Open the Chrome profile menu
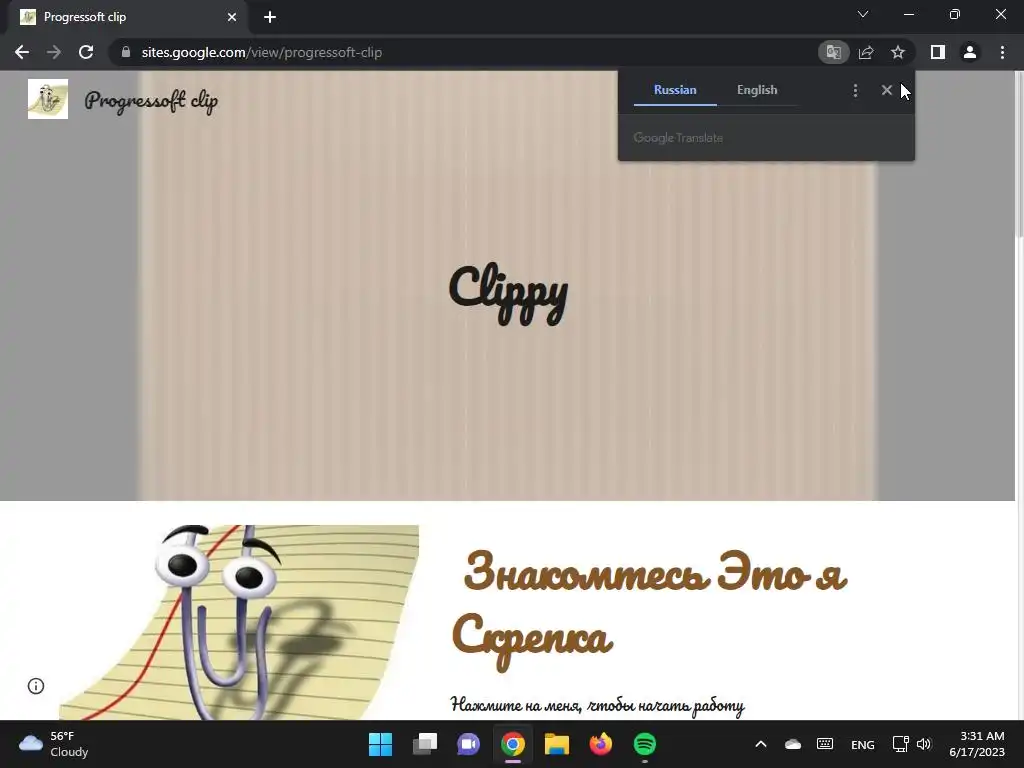This screenshot has width=1024, height=768. [970, 52]
